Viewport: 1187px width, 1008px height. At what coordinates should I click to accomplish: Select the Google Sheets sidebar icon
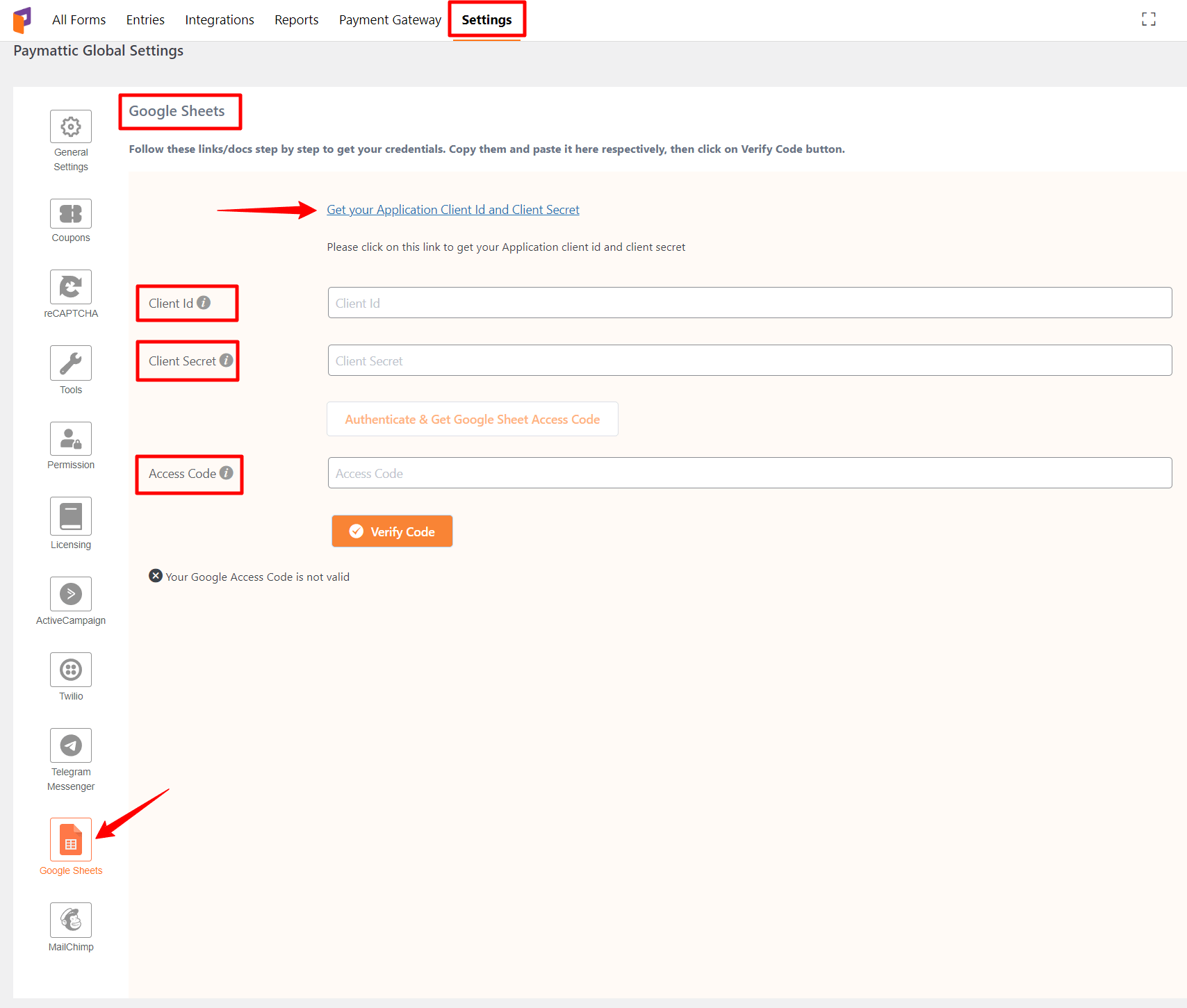point(71,839)
